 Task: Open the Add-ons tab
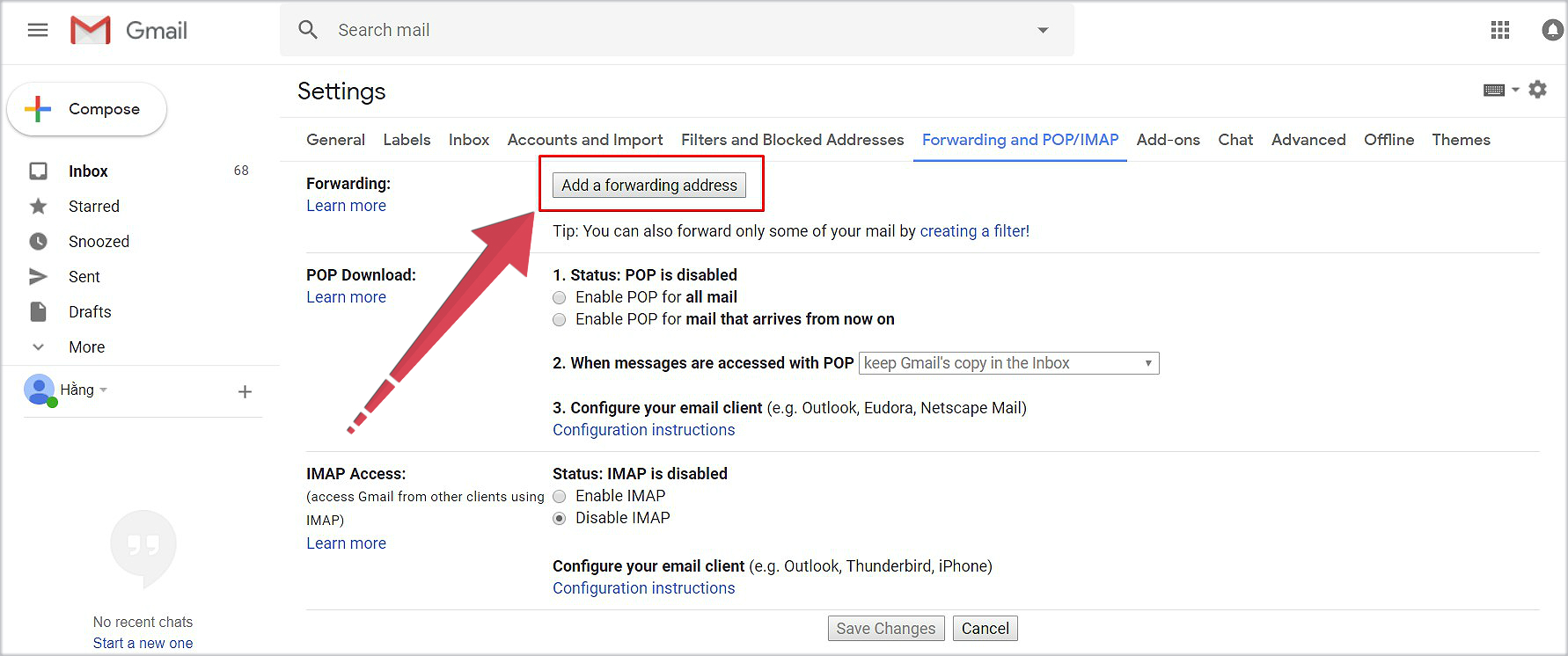(x=1168, y=140)
